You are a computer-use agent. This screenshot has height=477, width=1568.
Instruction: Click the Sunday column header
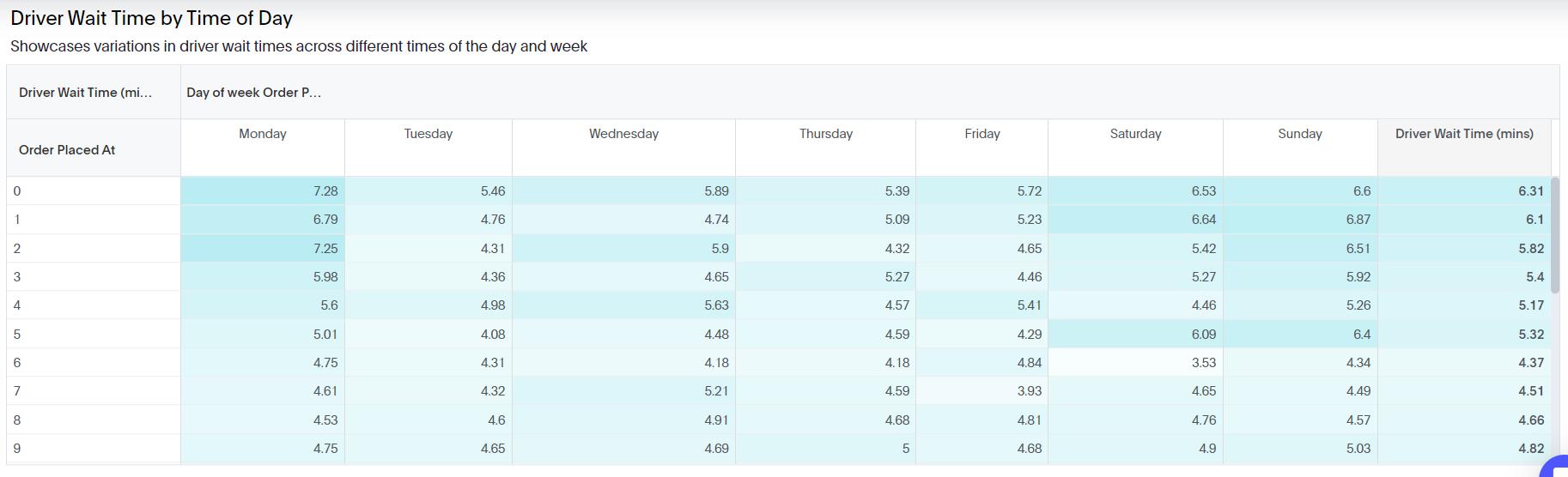[x=1299, y=134]
